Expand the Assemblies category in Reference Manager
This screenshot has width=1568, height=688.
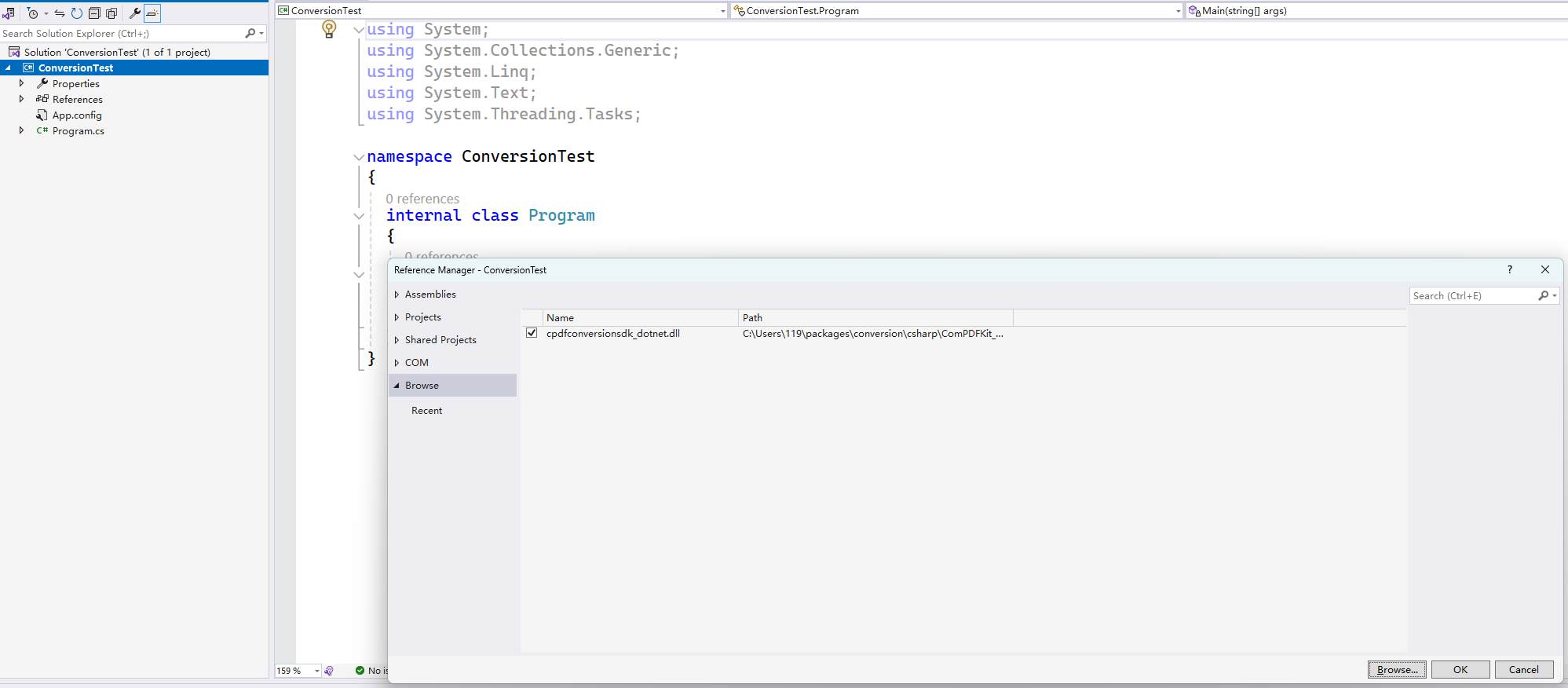click(397, 295)
